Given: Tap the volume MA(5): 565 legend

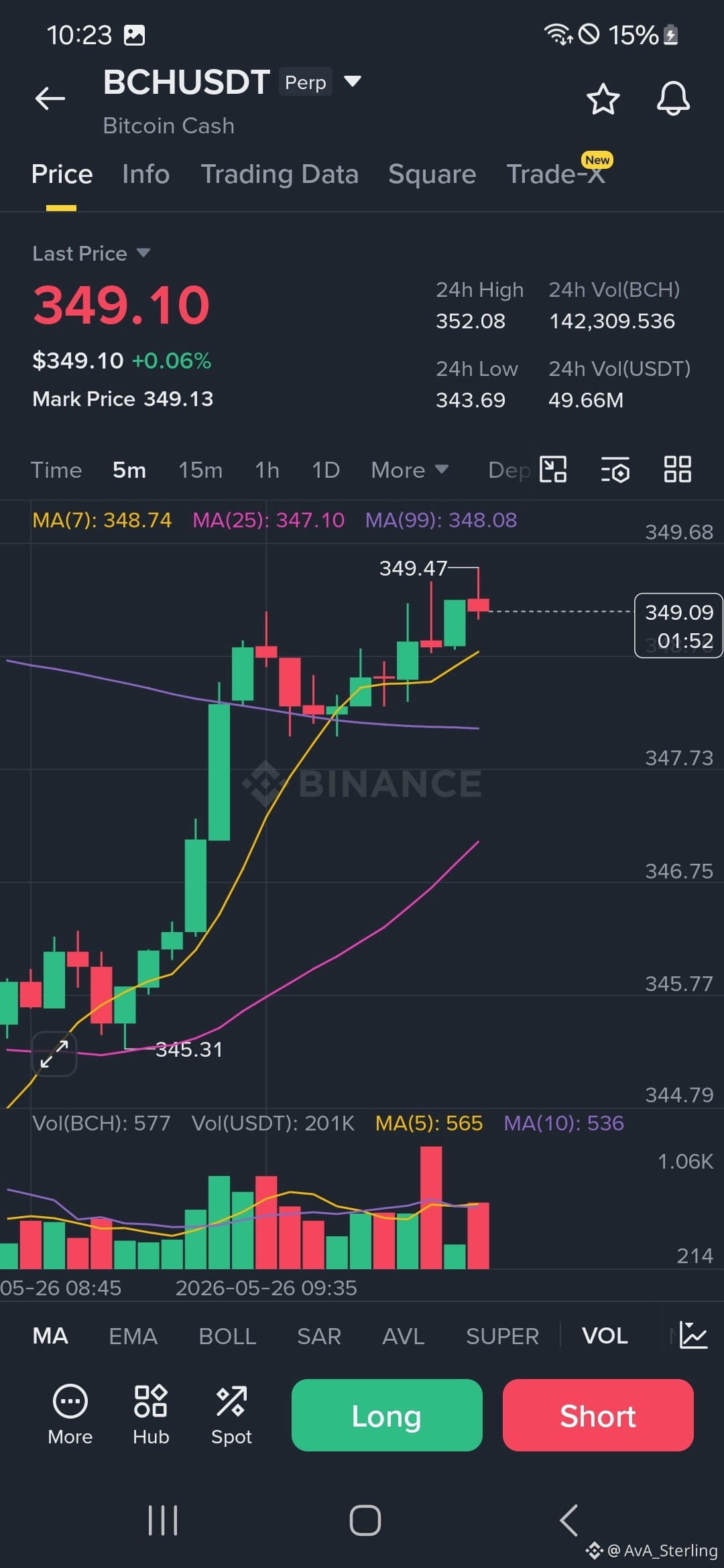Looking at the screenshot, I should pyautogui.click(x=429, y=1123).
